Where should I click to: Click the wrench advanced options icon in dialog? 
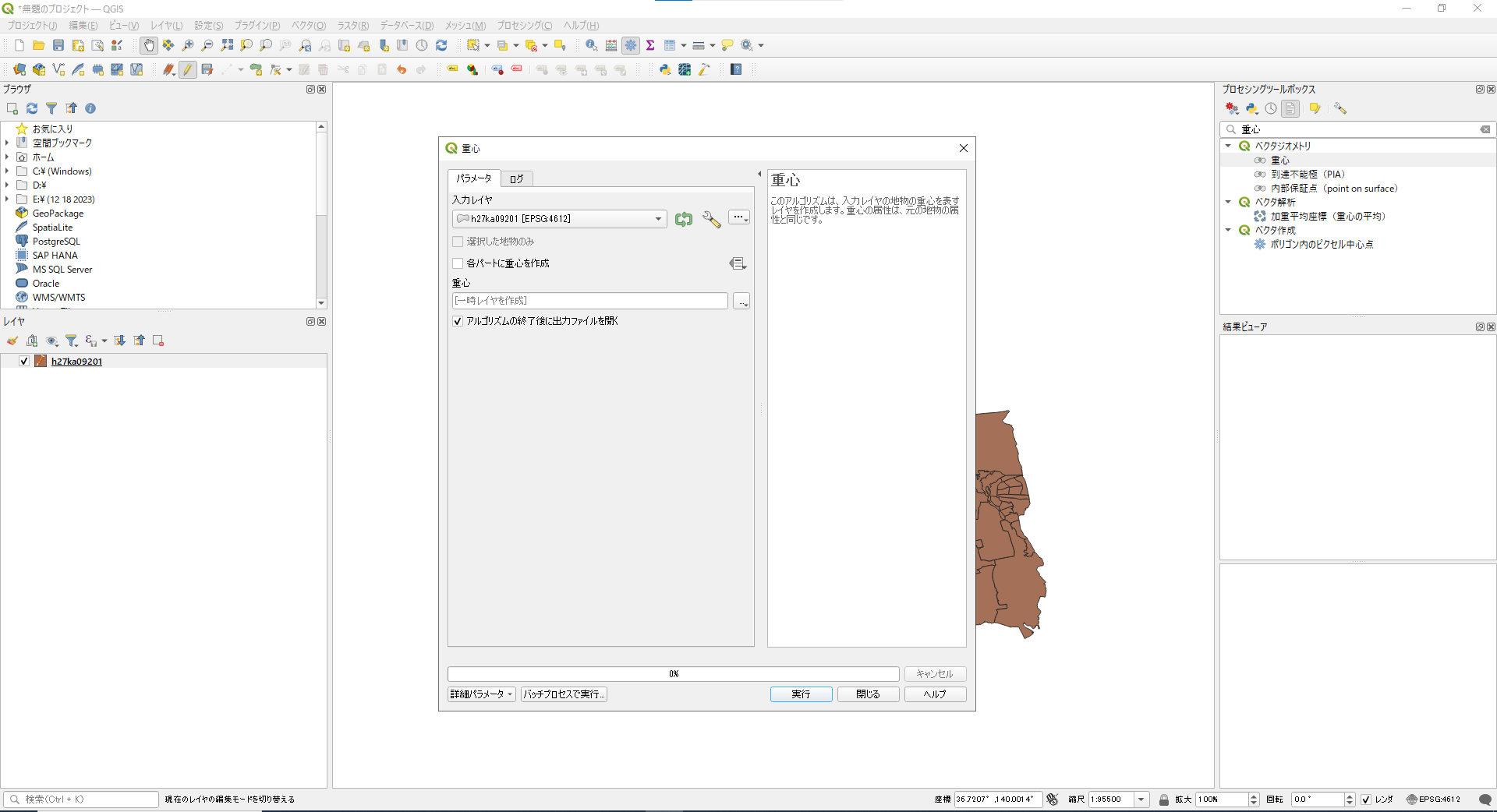(x=711, y=219)
